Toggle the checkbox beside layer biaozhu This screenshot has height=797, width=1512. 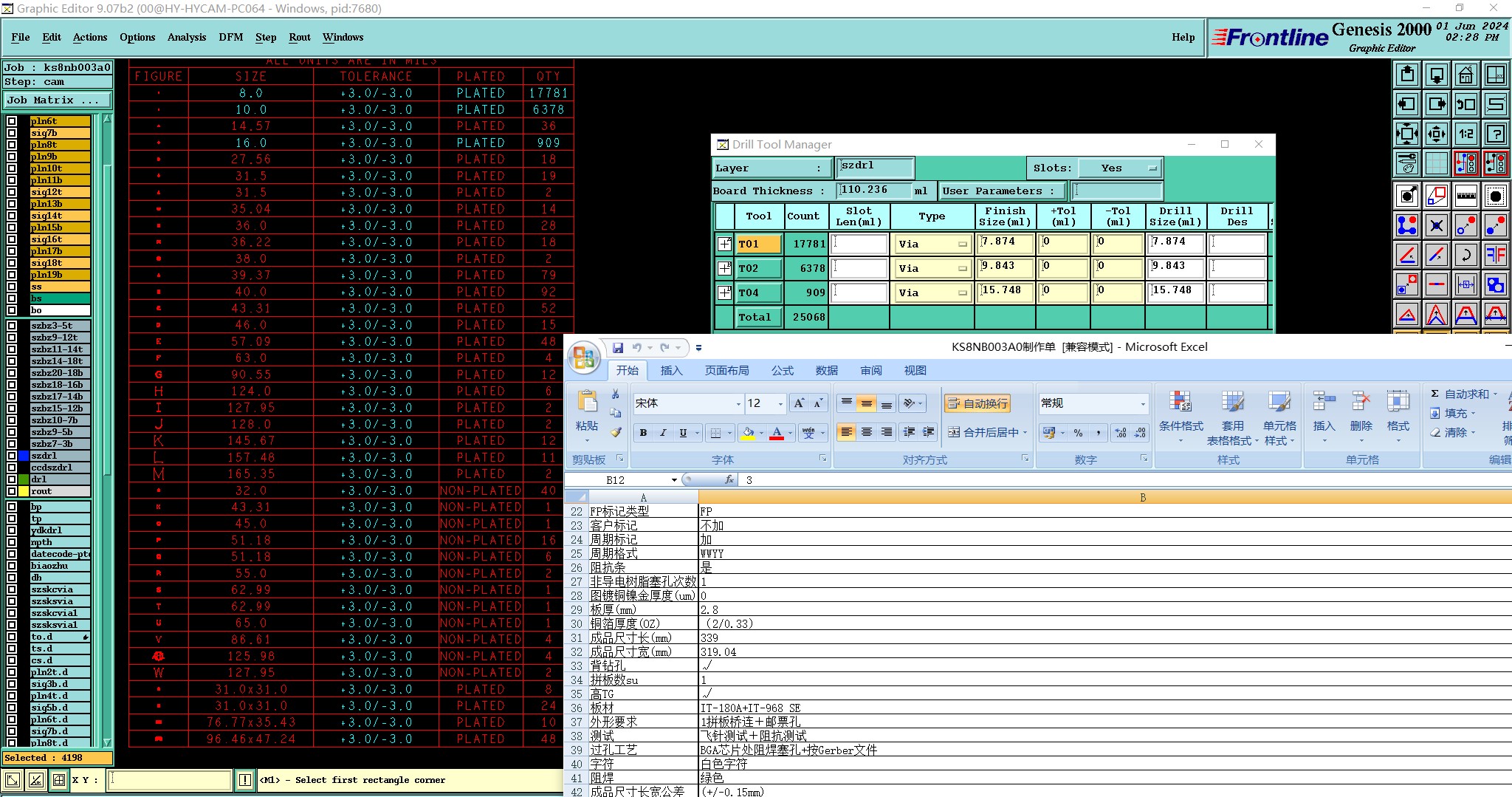(12, 566)
